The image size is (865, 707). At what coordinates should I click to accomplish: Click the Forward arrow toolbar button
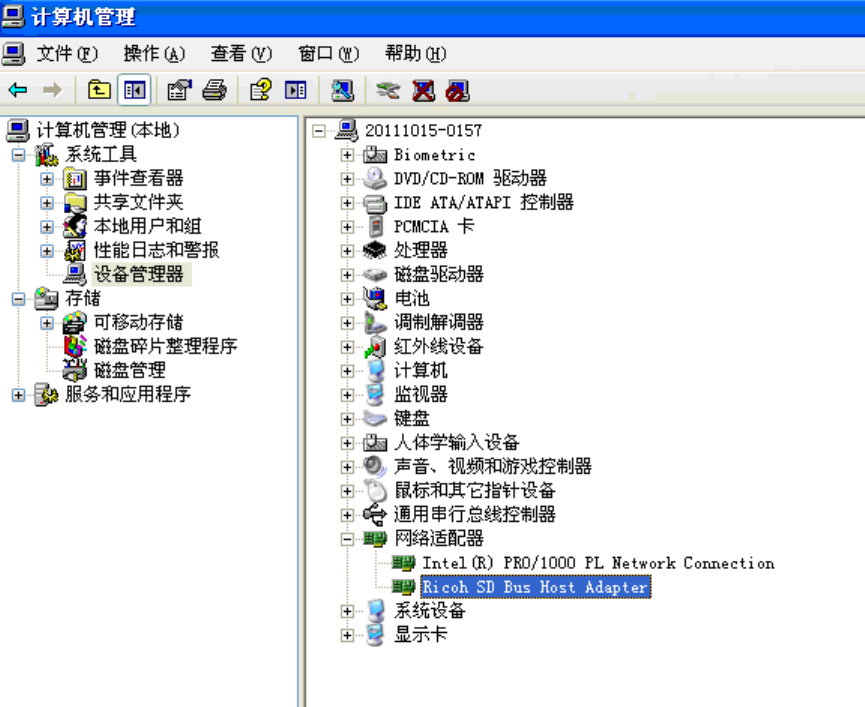pos(52,90)
